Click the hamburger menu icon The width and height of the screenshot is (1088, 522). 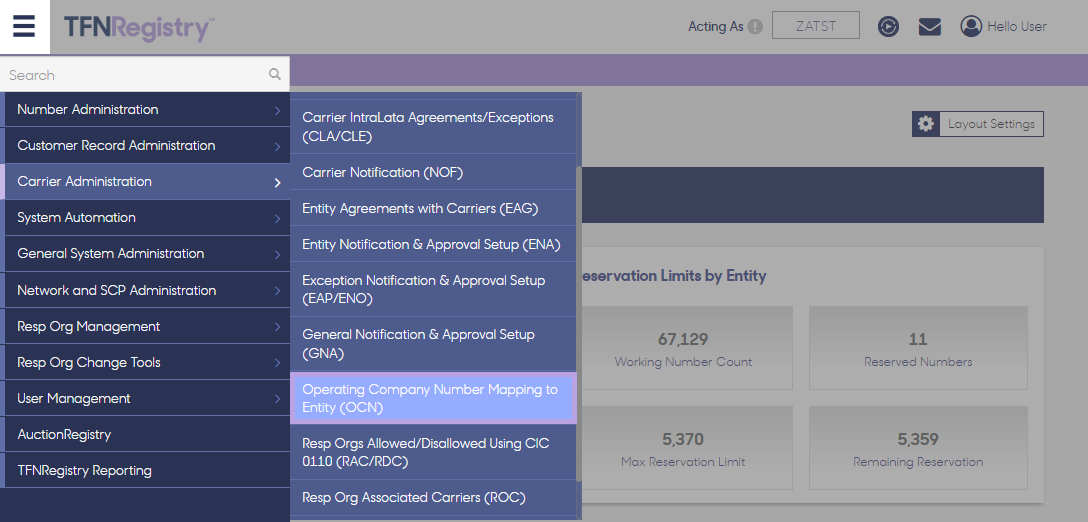[x=25, y=26]
